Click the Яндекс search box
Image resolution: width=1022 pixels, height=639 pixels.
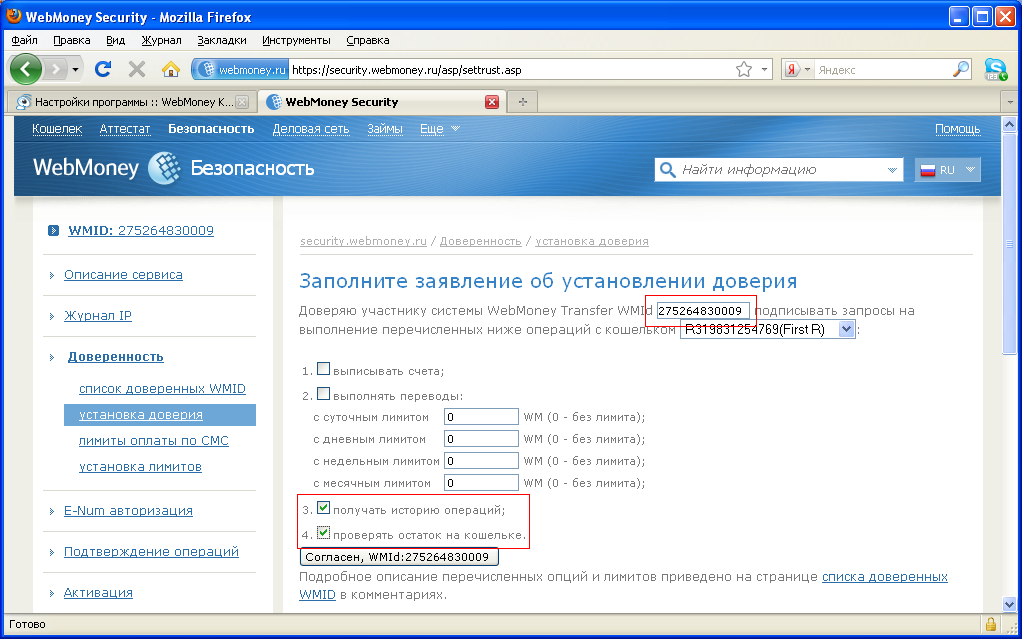pos(883,69)
